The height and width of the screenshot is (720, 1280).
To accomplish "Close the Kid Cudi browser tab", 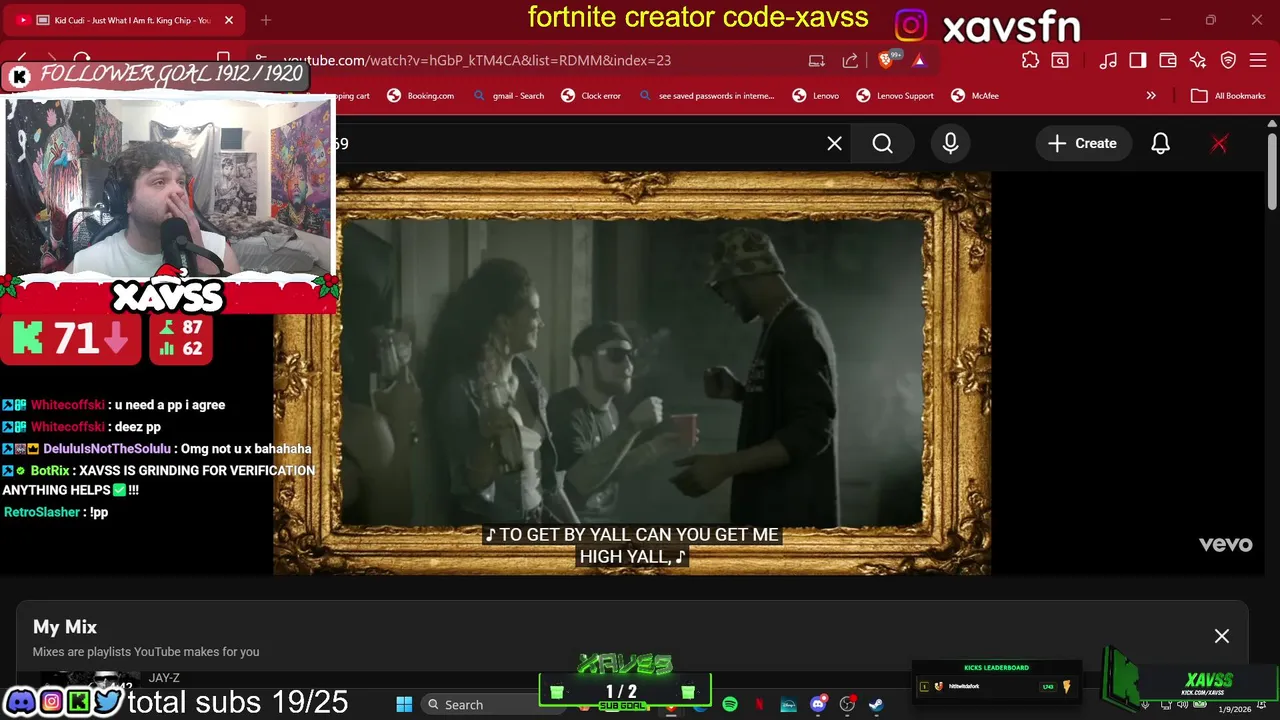I will [229, 20].
